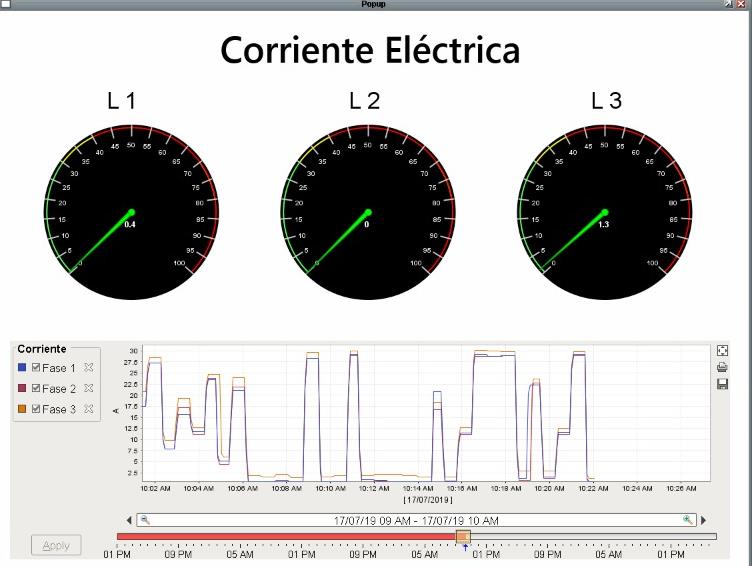This screenshot has width=752, height=566.
Task: Hide the Fase 3 series via its checkbox
Action: [x=36, y=409]
